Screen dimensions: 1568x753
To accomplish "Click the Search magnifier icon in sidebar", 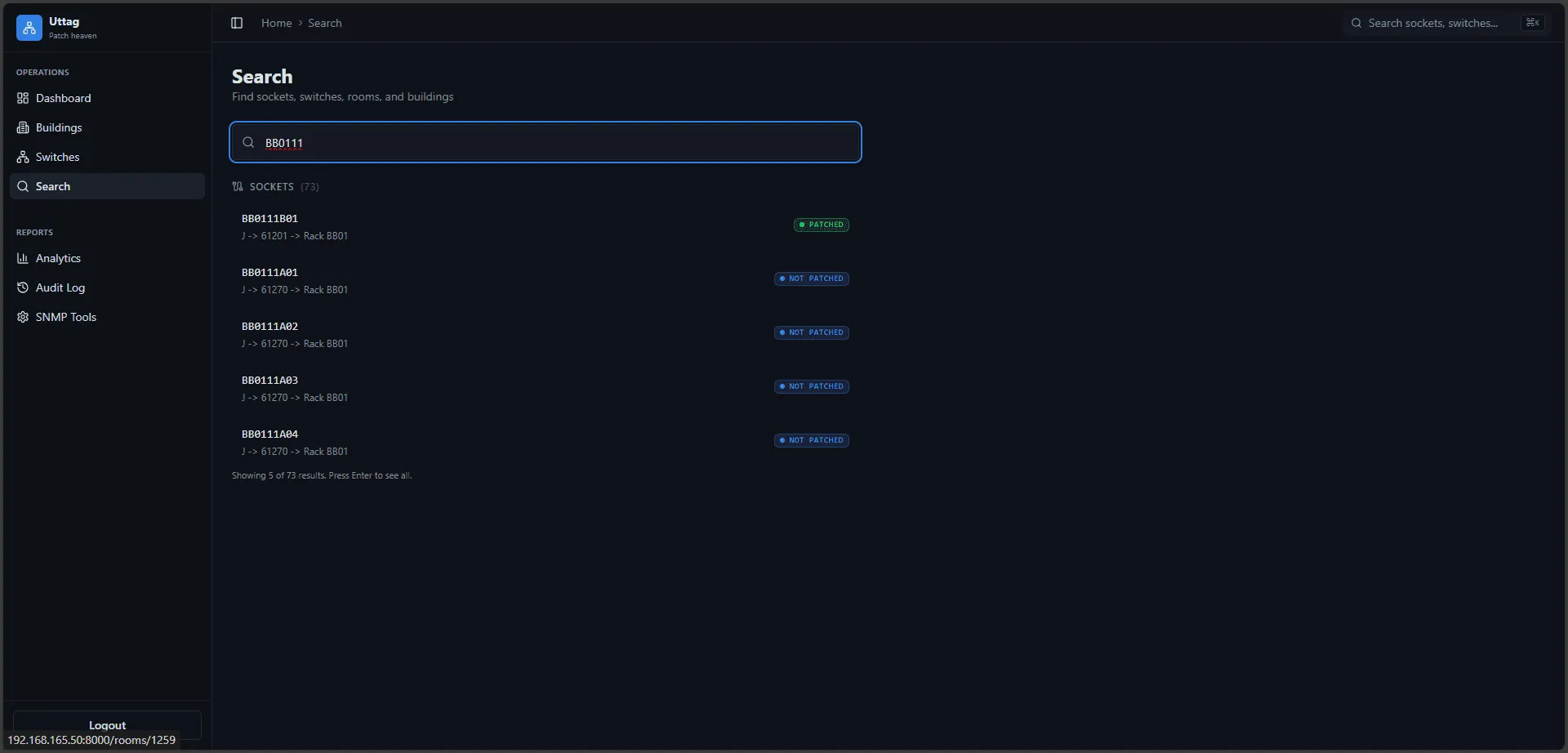I will (23, 186).
